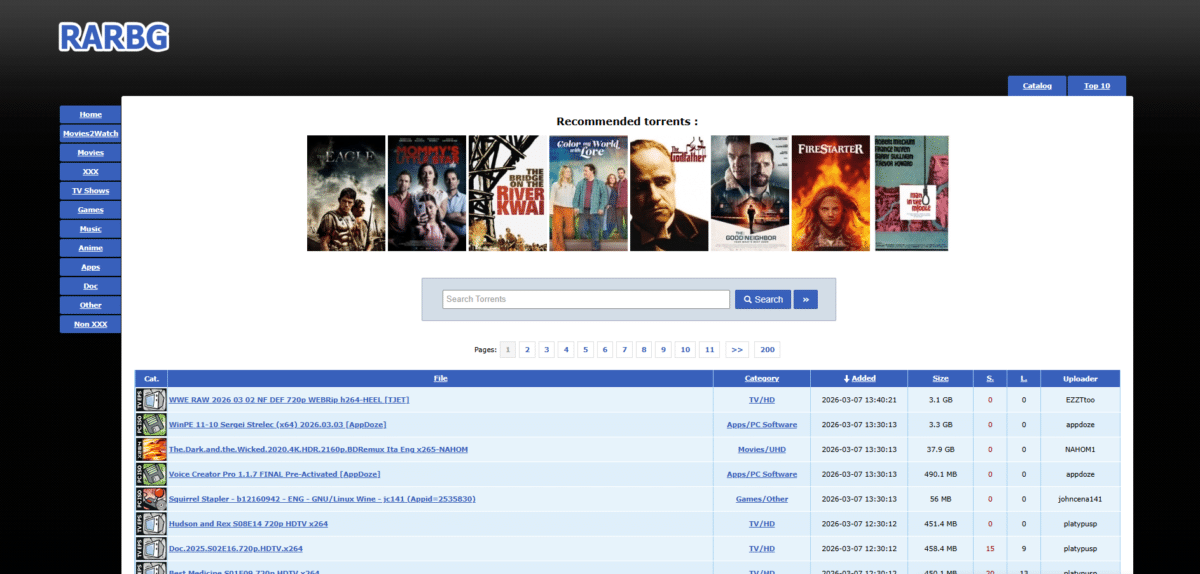
Task: Jump to next pages with >> link
Action: point(737,350)
